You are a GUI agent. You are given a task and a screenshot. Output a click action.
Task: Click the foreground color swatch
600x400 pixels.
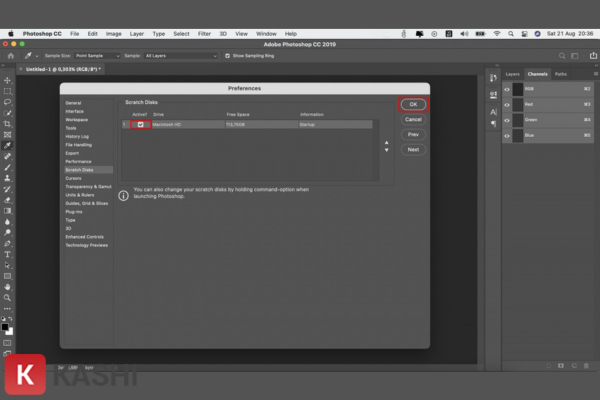tap(6, 326)
